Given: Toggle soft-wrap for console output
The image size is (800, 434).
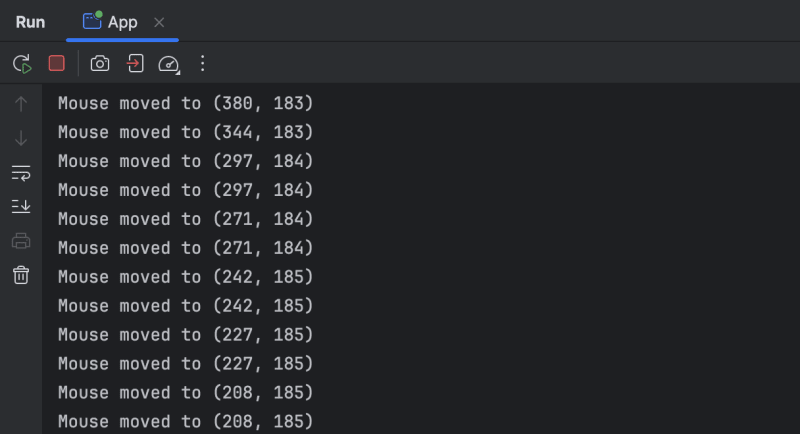Looking at the screenshot, I should point(21,173).
